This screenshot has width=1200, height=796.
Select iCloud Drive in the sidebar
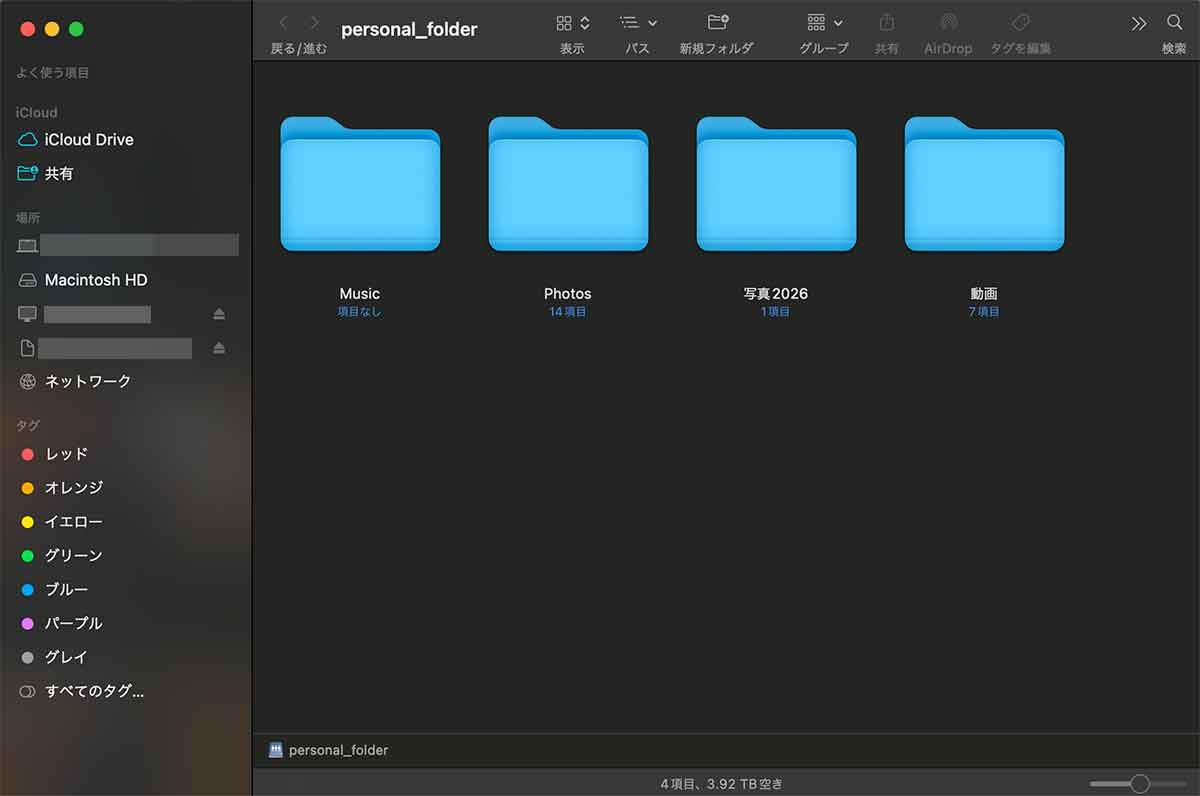(88, 139)
